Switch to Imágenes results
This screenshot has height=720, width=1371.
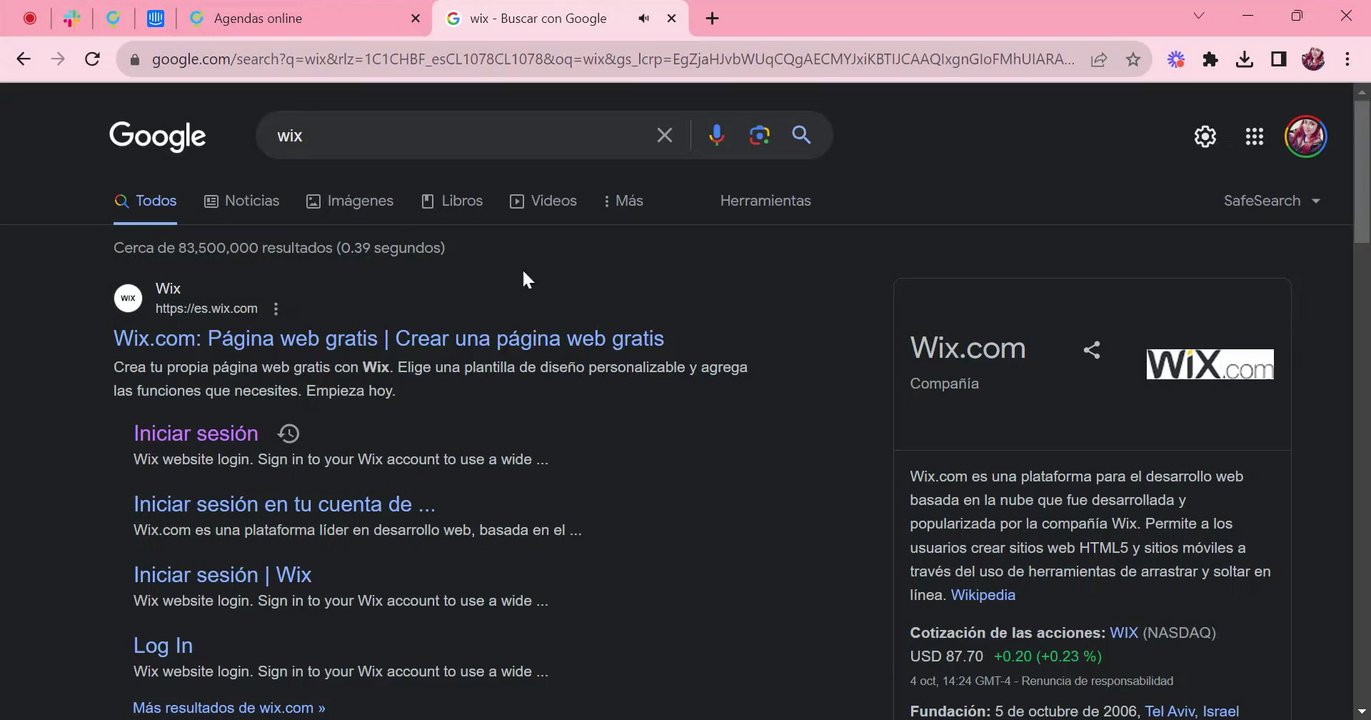click(350, 201)
